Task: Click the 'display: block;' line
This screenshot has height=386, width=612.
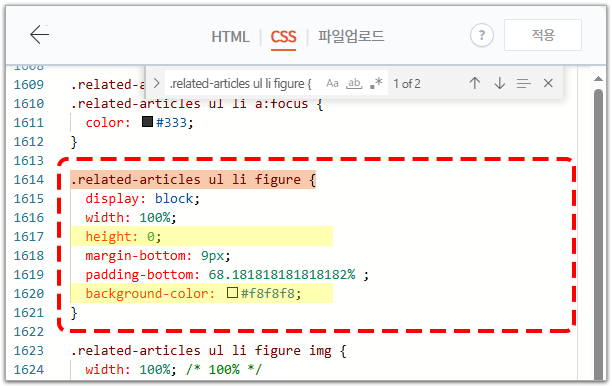Action: (x=142, y=199)
